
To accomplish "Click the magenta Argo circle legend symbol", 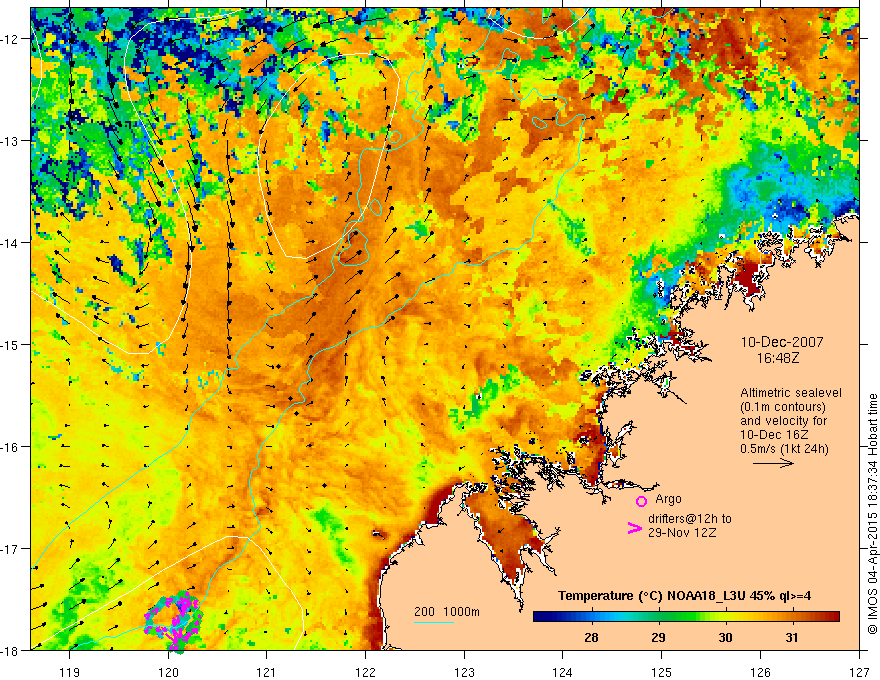I will pyautogui.click(x=641, y=501).
